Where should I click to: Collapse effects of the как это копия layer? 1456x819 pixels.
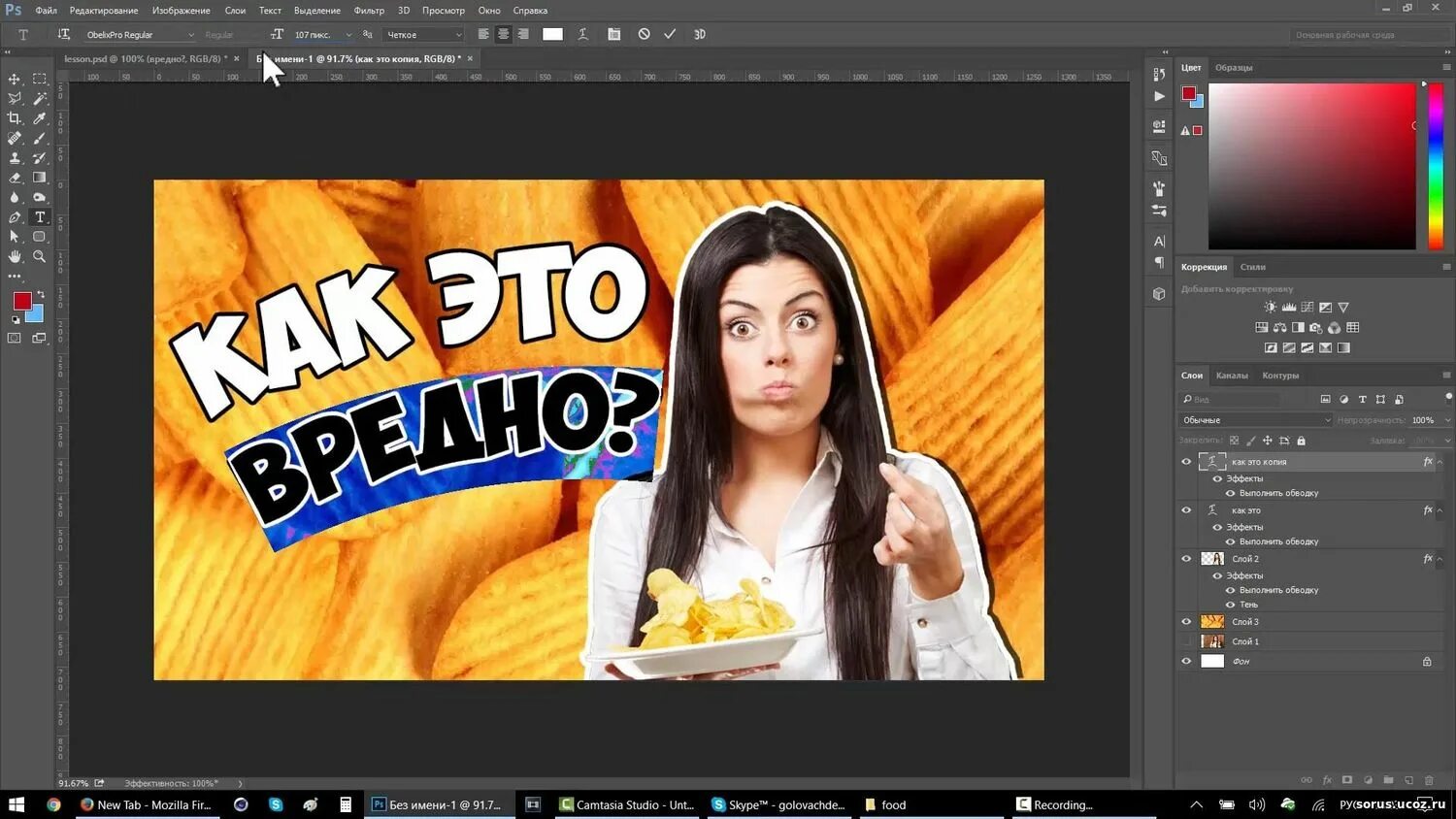pyautogui.click(x=1439, y=462)
